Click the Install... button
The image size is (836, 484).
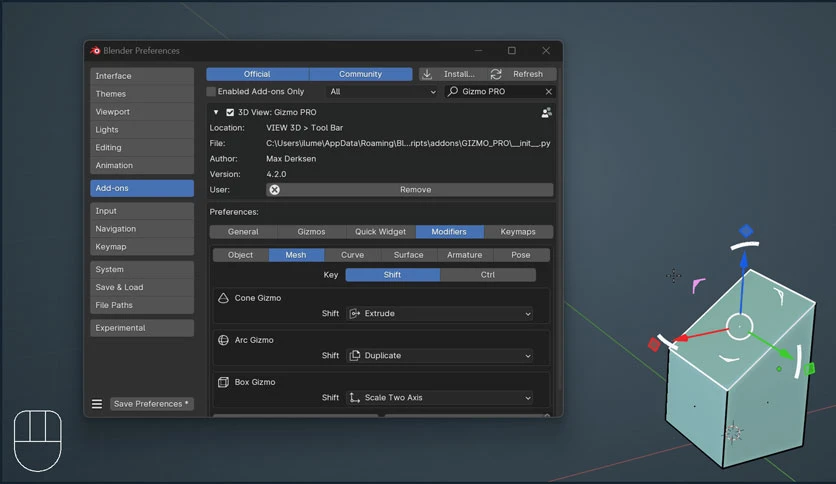(x=453, y=74)
